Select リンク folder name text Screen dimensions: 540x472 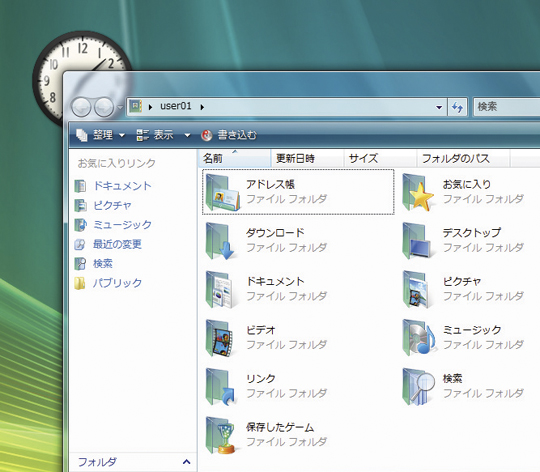[x=261, y=379]
